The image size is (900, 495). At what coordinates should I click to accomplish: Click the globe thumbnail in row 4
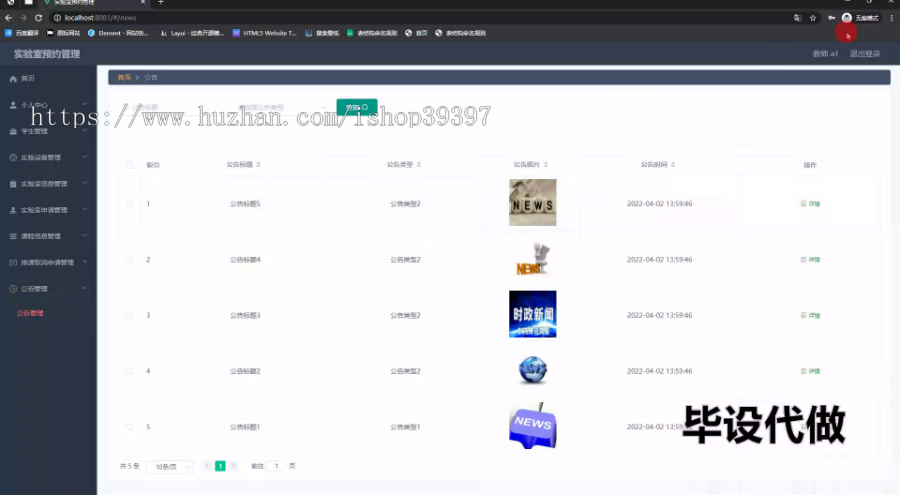[x=533, y=370]
